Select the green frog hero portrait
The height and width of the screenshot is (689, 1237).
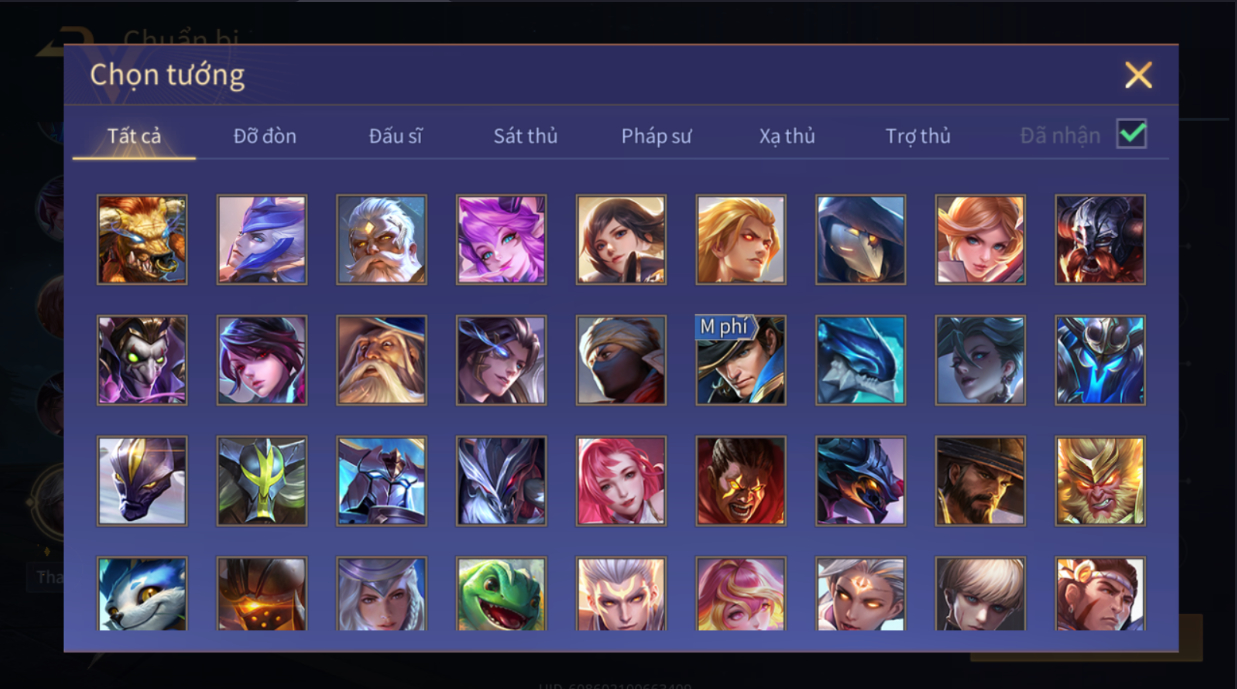click(501, 594)
